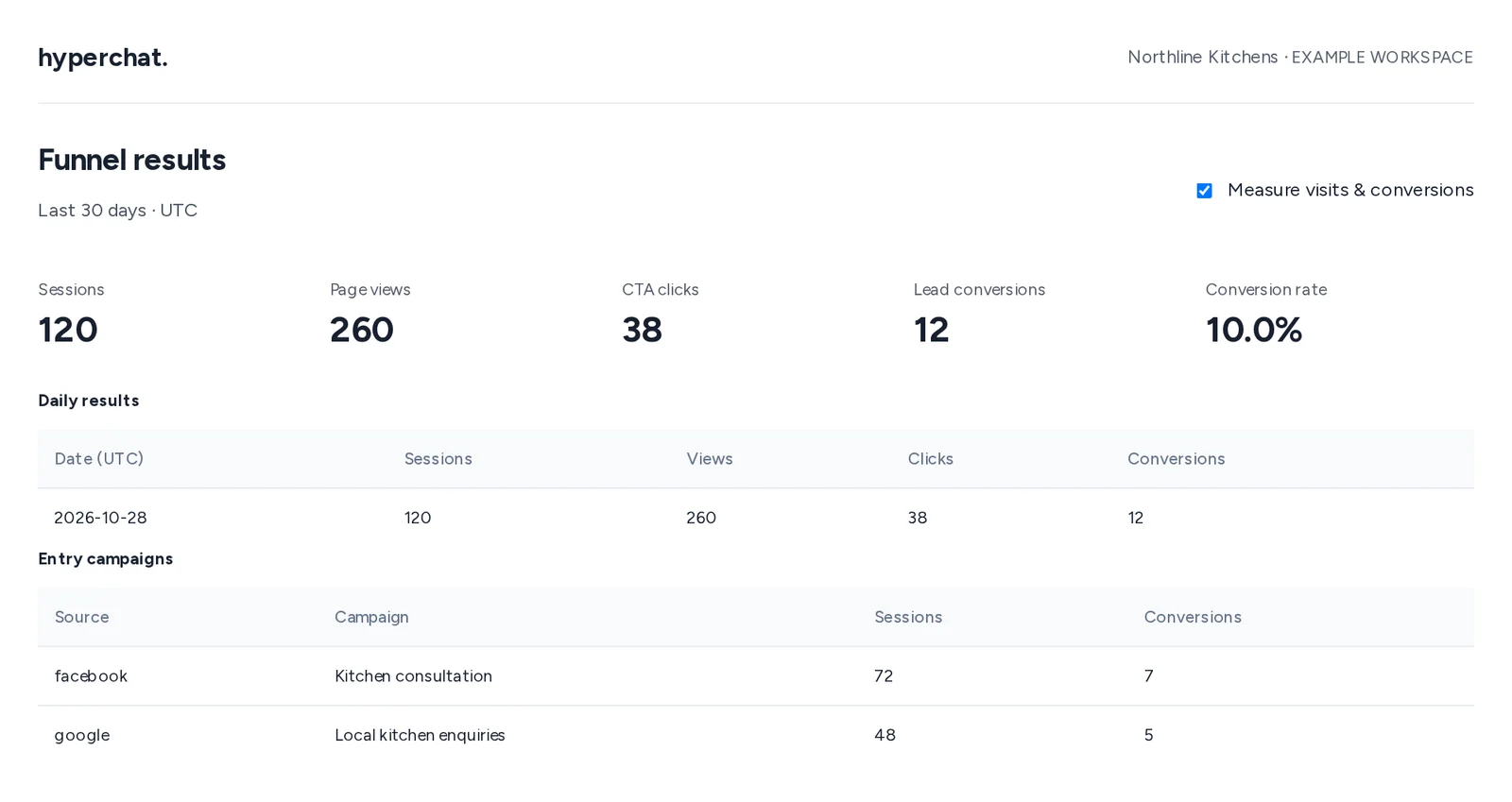1512x802 pixels.
Task: Click the Conversion rate summary label
Action: [1266, 290]
